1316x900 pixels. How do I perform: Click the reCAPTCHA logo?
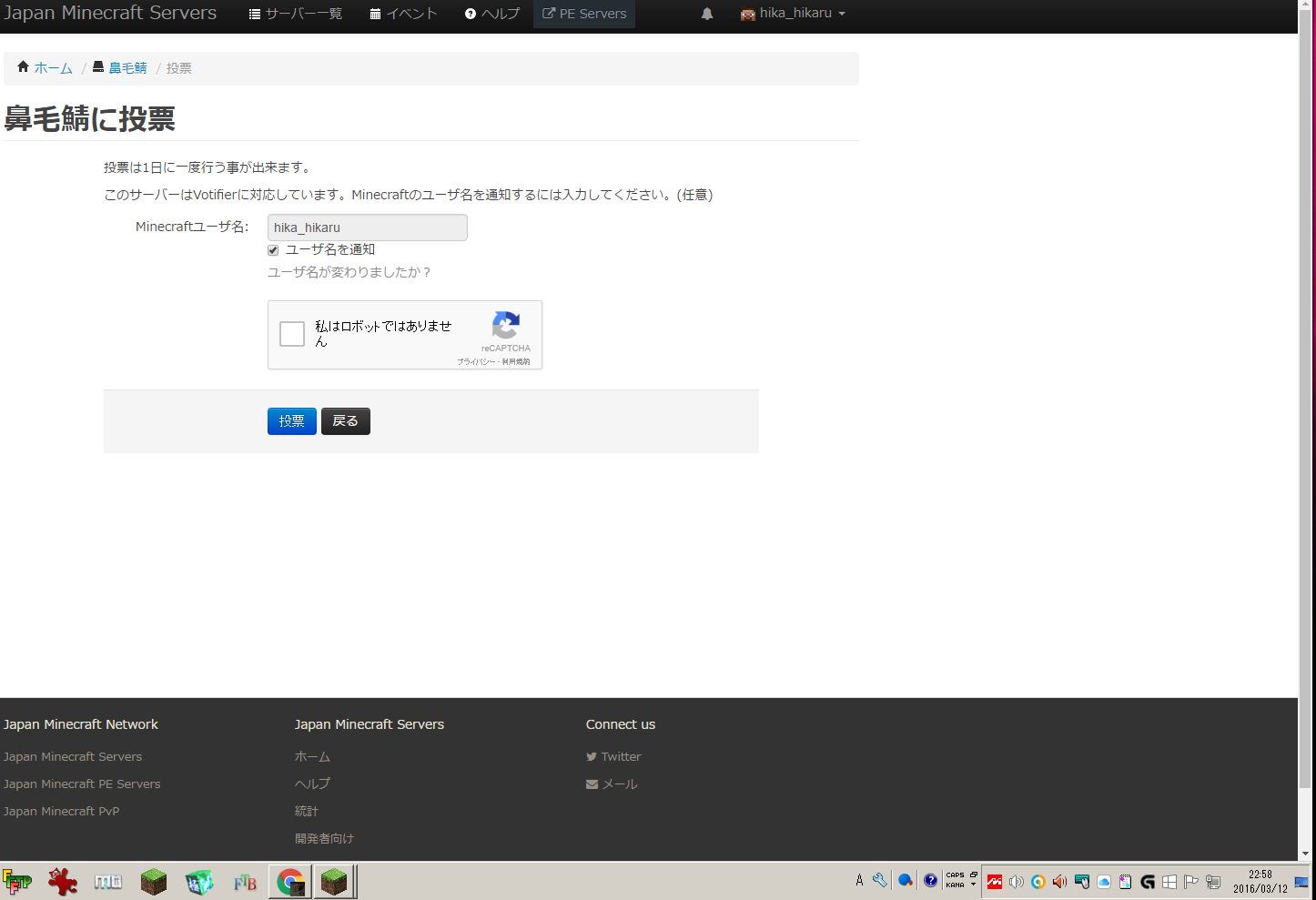pos(506,325)
